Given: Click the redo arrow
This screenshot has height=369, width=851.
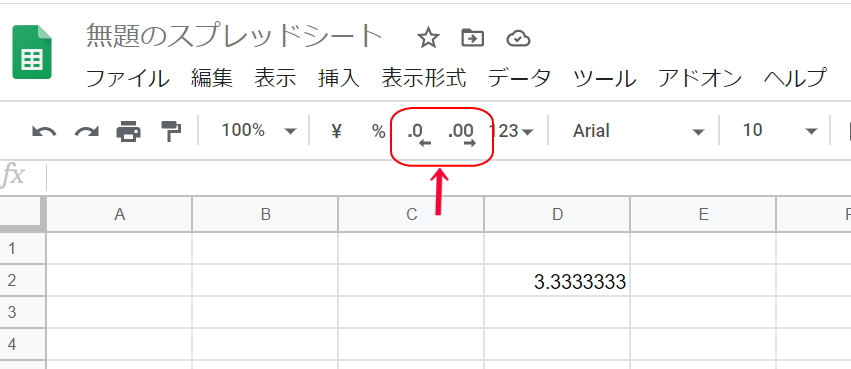Looking at the screenshot, I should [x=87, y=131].
